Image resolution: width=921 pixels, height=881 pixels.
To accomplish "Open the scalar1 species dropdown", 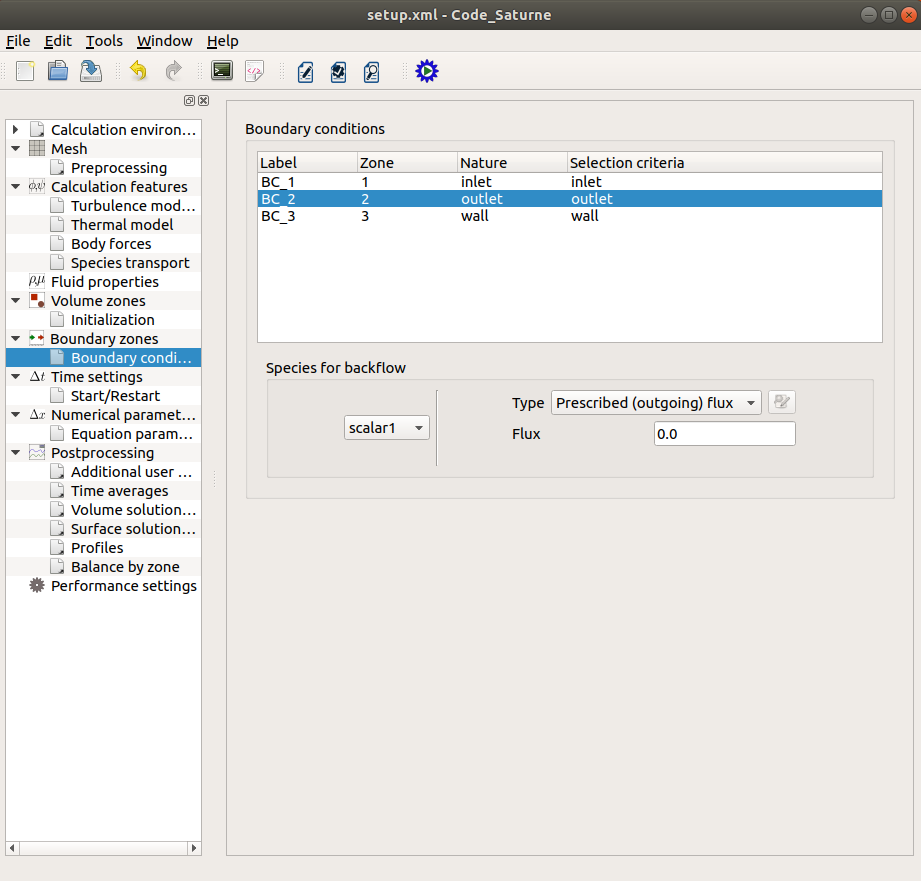I will point(386,428).
